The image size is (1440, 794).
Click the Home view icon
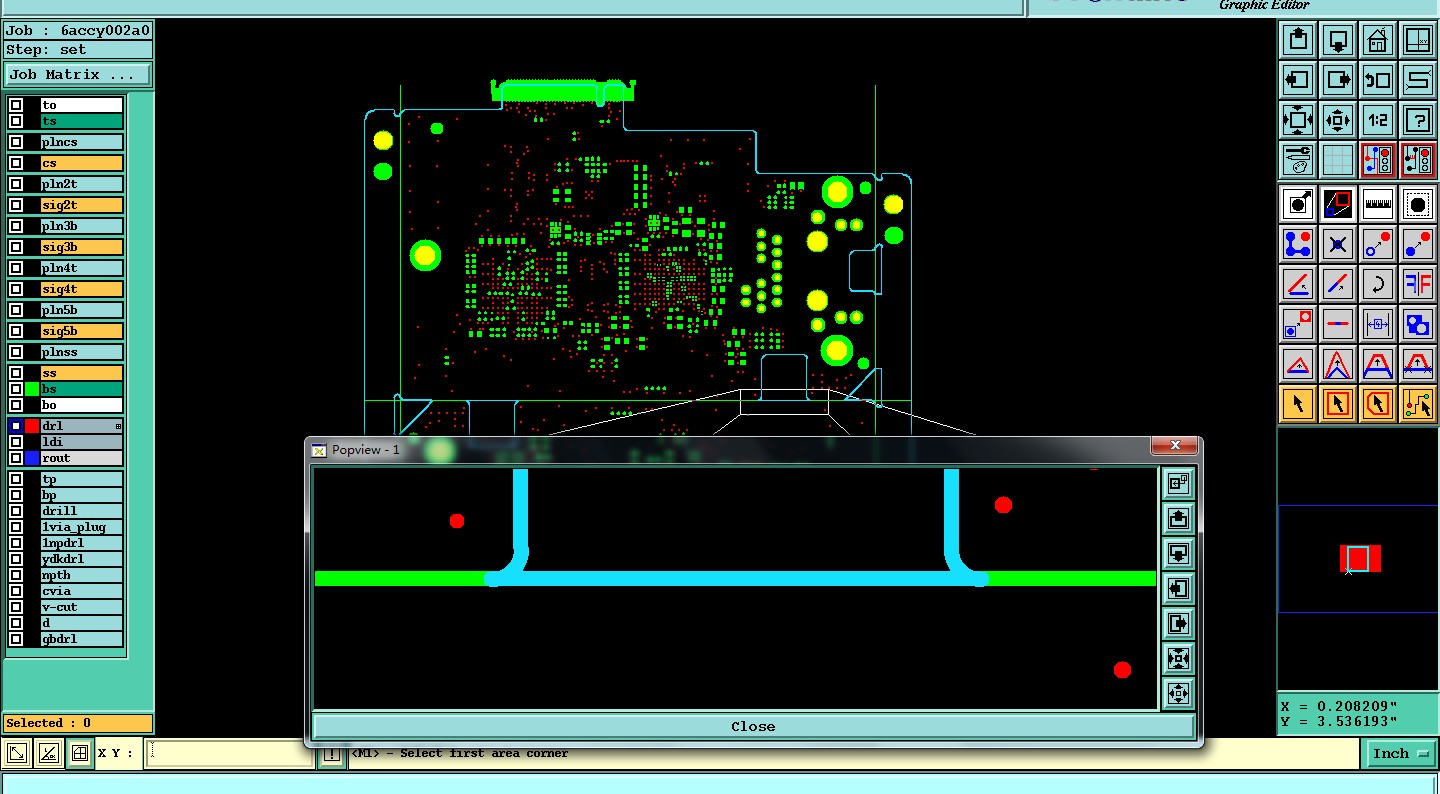pos(1378,40)
